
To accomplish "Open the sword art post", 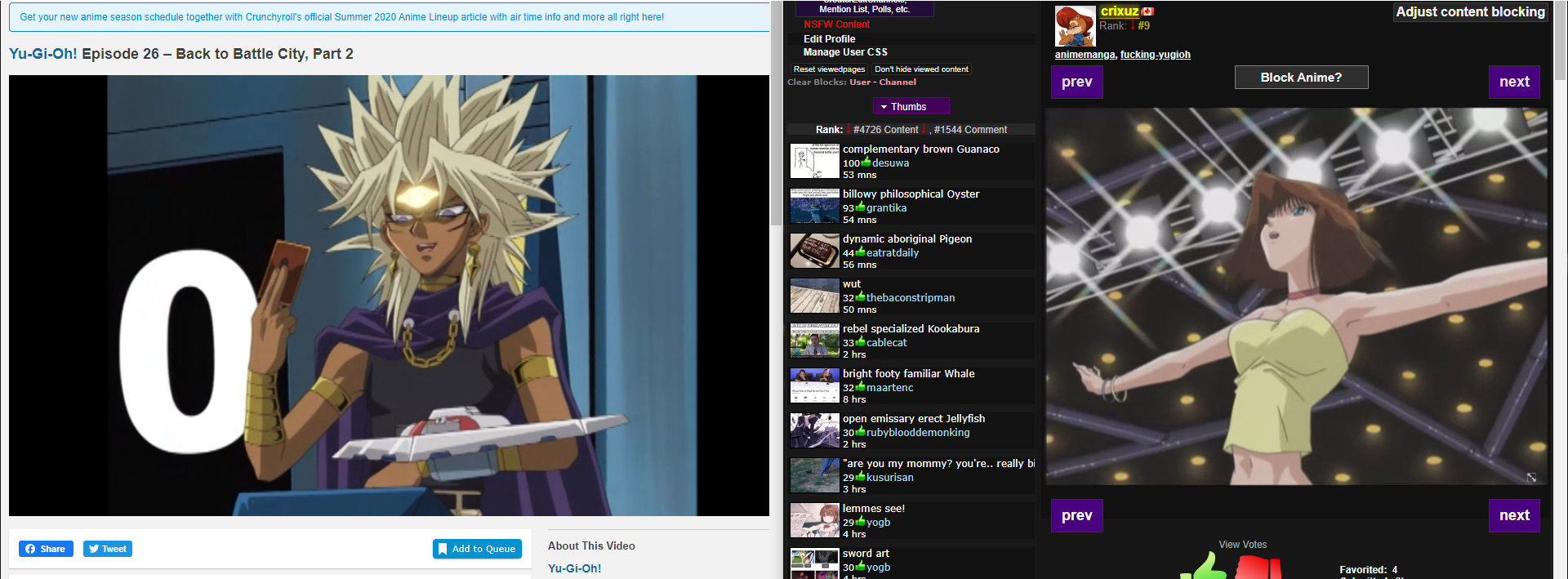I will pyautogui.click(x=866, y=554).
